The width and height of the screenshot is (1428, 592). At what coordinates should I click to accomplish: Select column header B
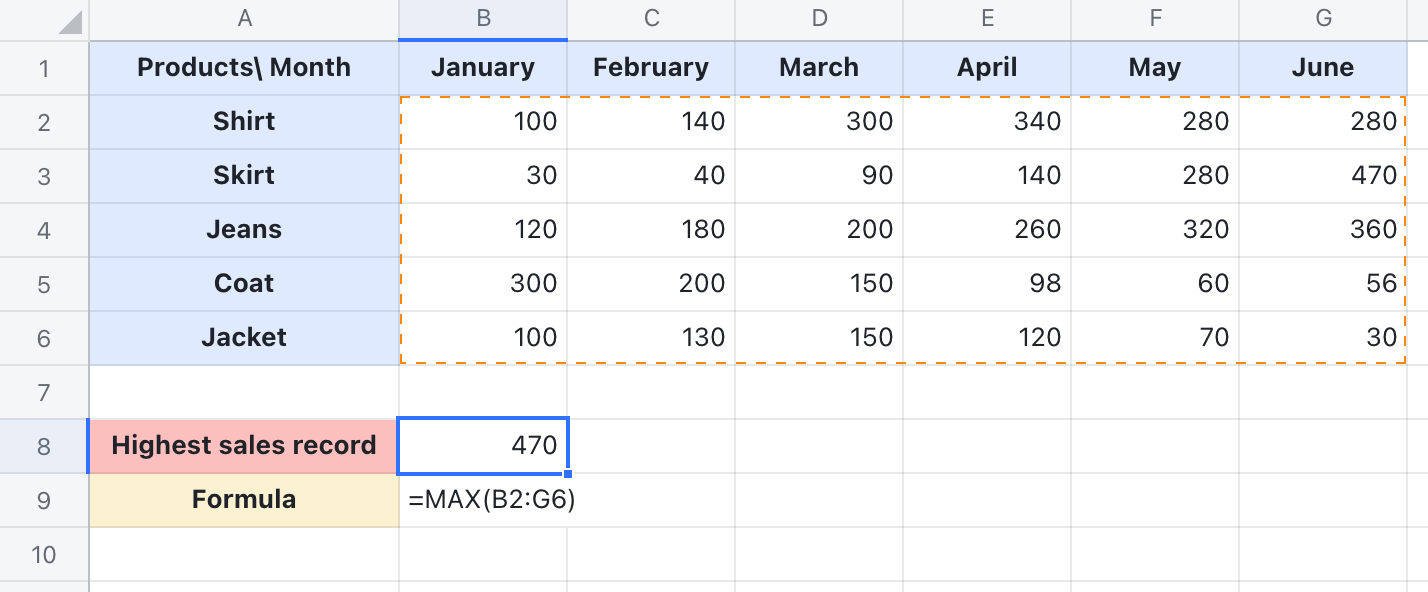click(483, 18)
